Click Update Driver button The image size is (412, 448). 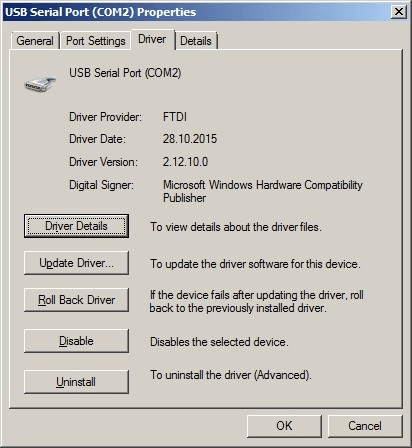click(76, 263)
